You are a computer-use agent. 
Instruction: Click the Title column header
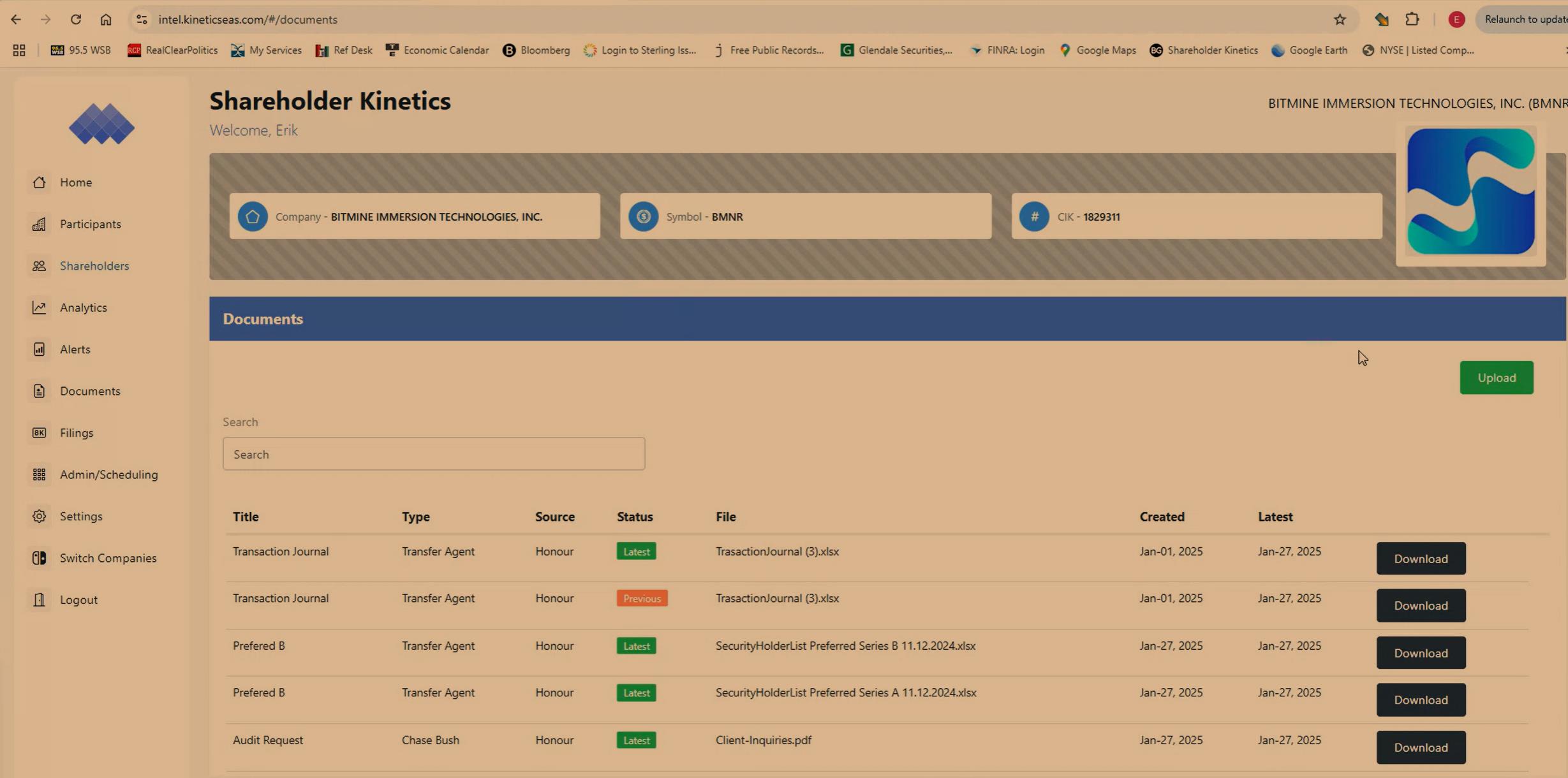tap(246, 517)
